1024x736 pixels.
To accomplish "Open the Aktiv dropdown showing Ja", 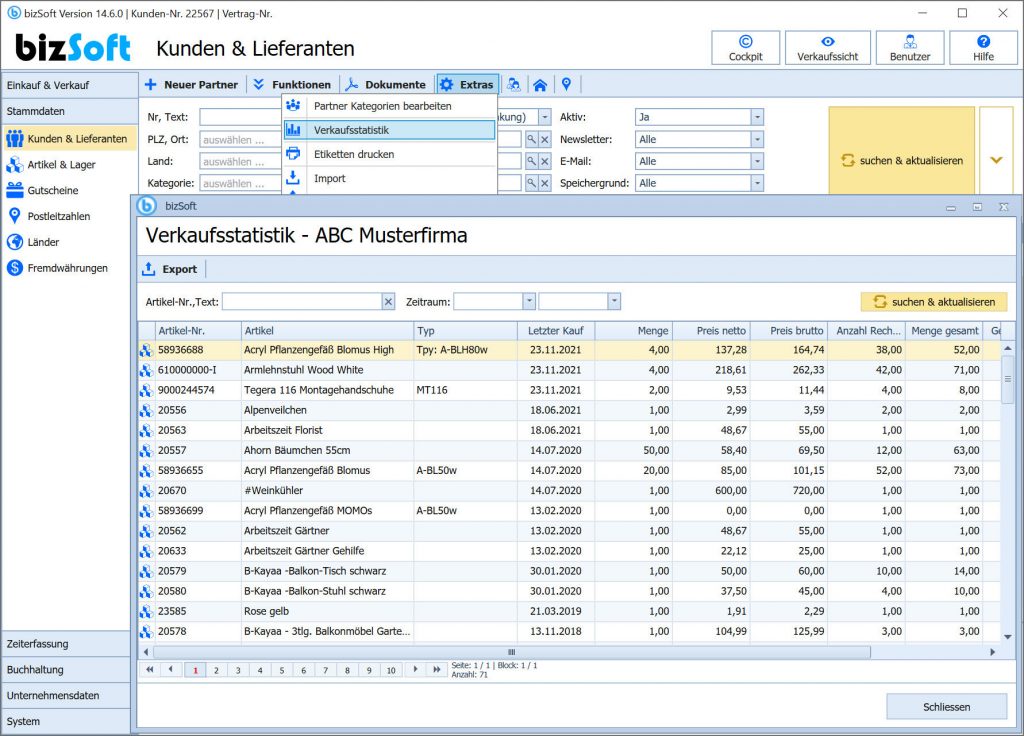I will coord(757,117).
